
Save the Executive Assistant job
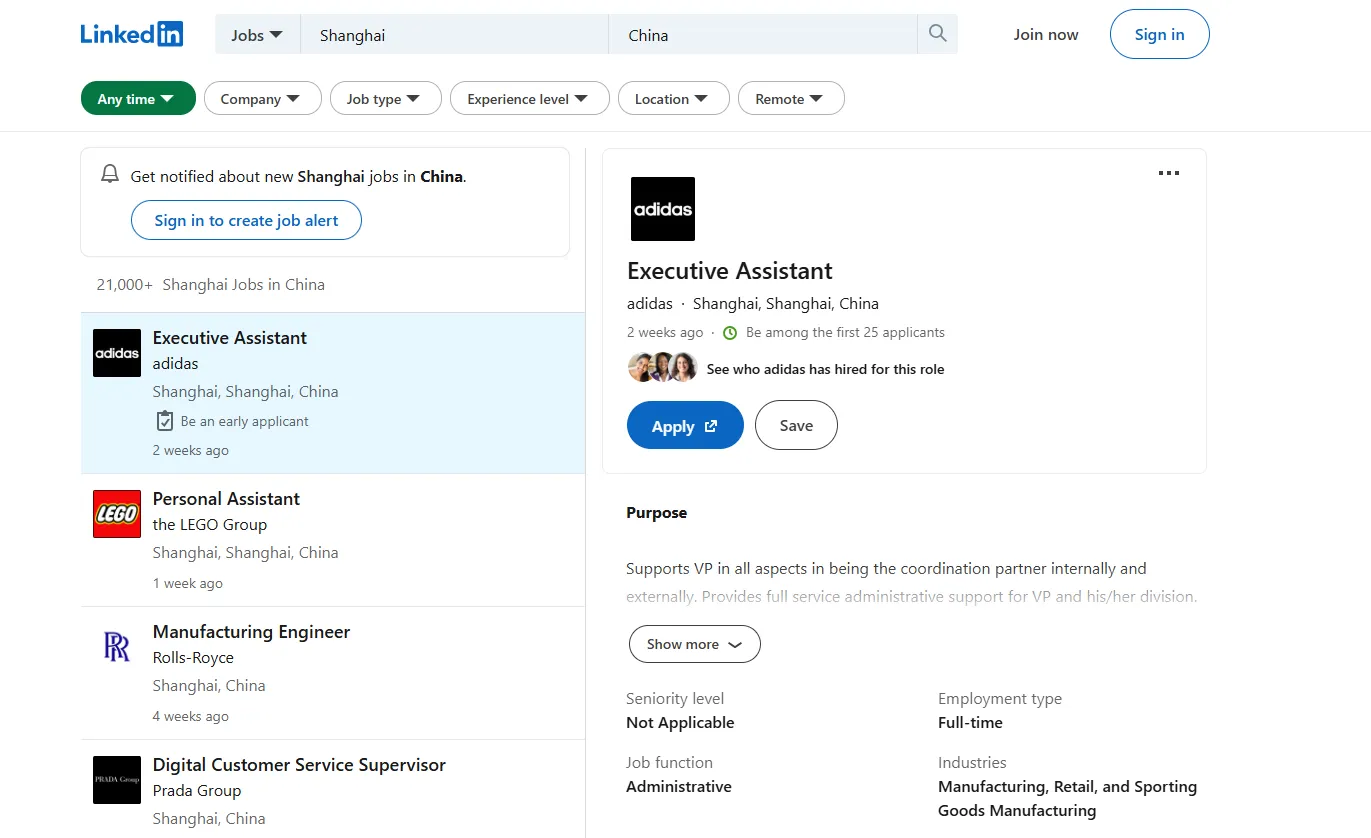coord(796,425)
